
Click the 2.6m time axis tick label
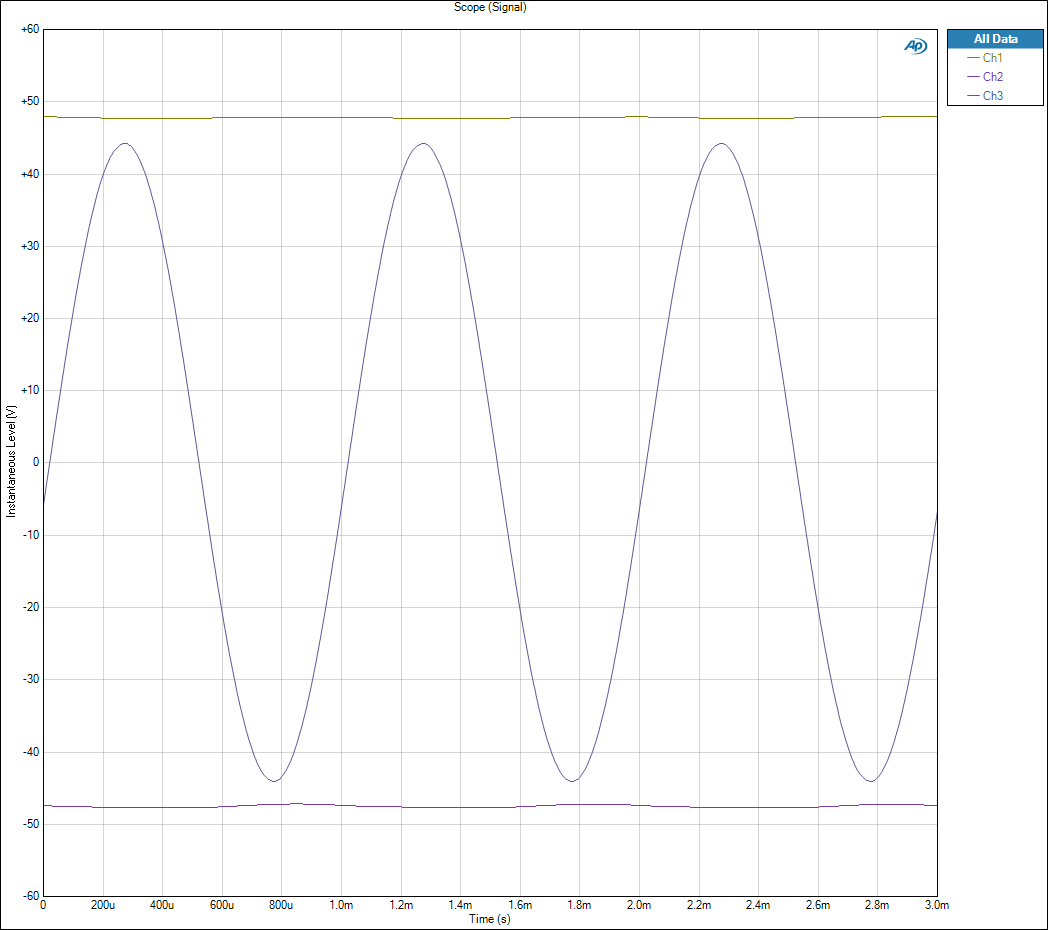coord(818,905)
